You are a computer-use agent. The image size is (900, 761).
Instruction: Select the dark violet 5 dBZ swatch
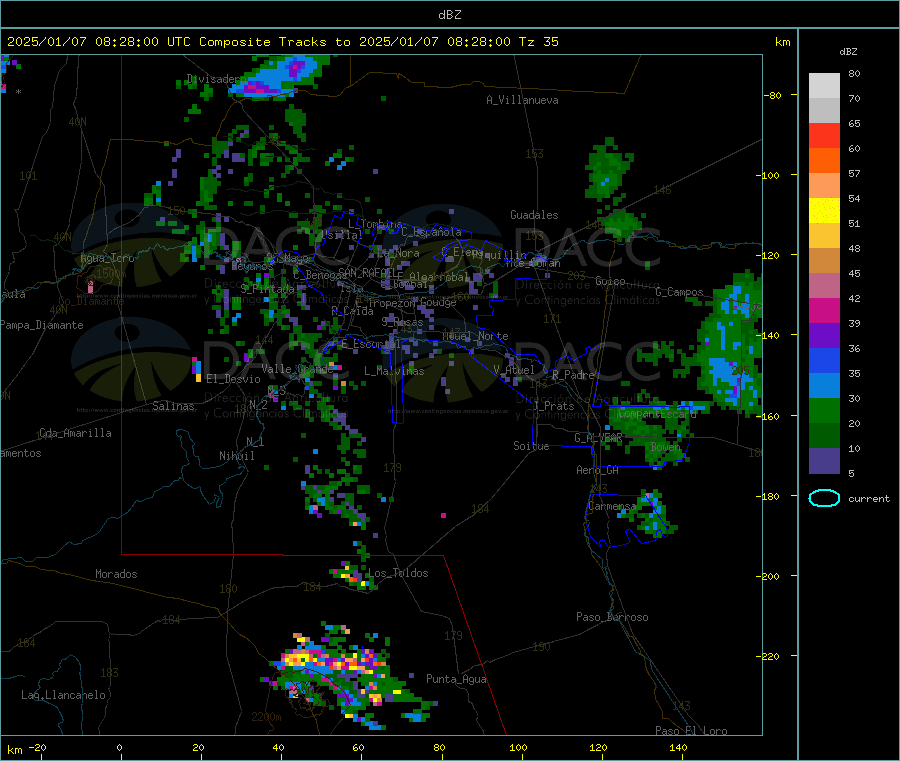coord(824,461)
